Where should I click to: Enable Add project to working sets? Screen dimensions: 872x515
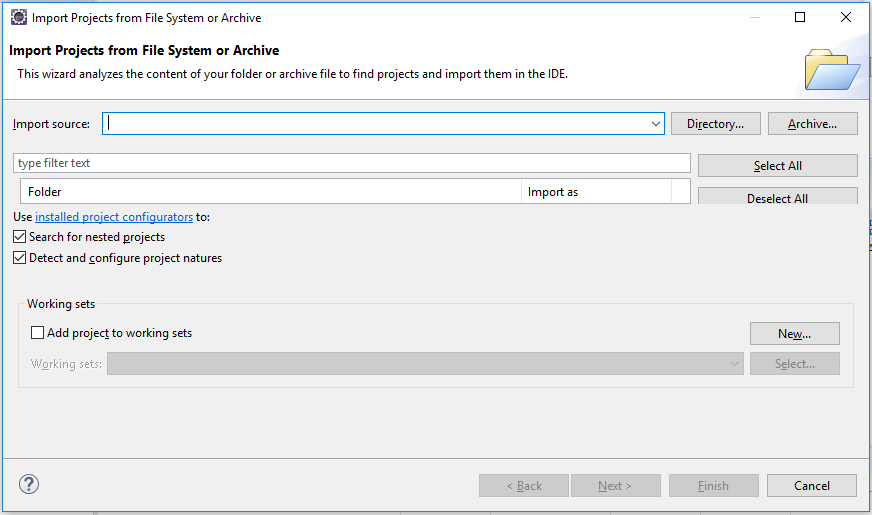tap(38, 333)
